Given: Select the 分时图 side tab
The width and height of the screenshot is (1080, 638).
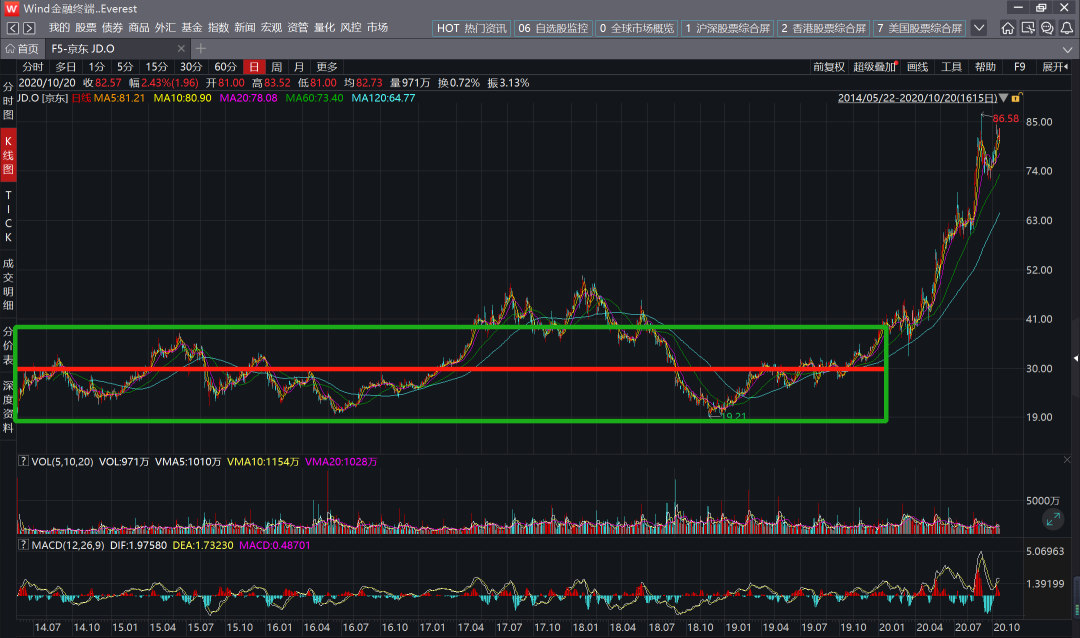Looking at the screenshot, I should 8,101.
